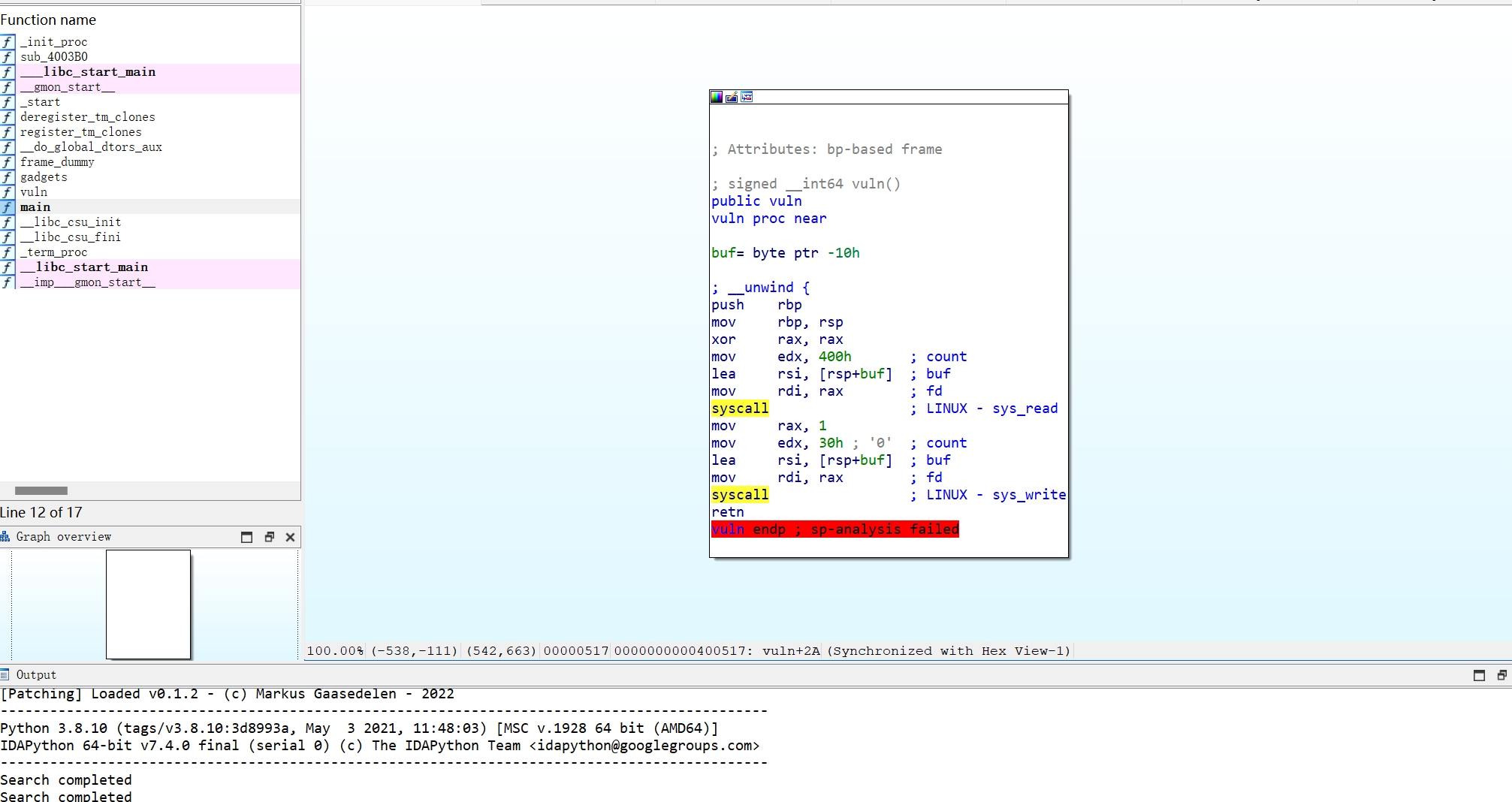Click the node thumbnail in Graph overview
Screen dimensions: 1512x802
click(148, 605)
